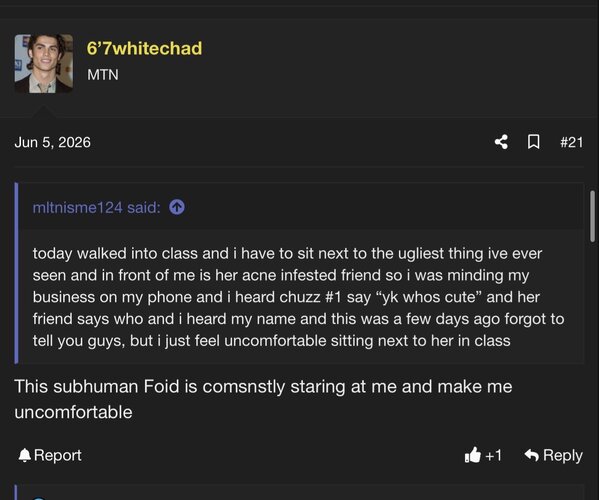Open post permalink #21

coord(571,142)
